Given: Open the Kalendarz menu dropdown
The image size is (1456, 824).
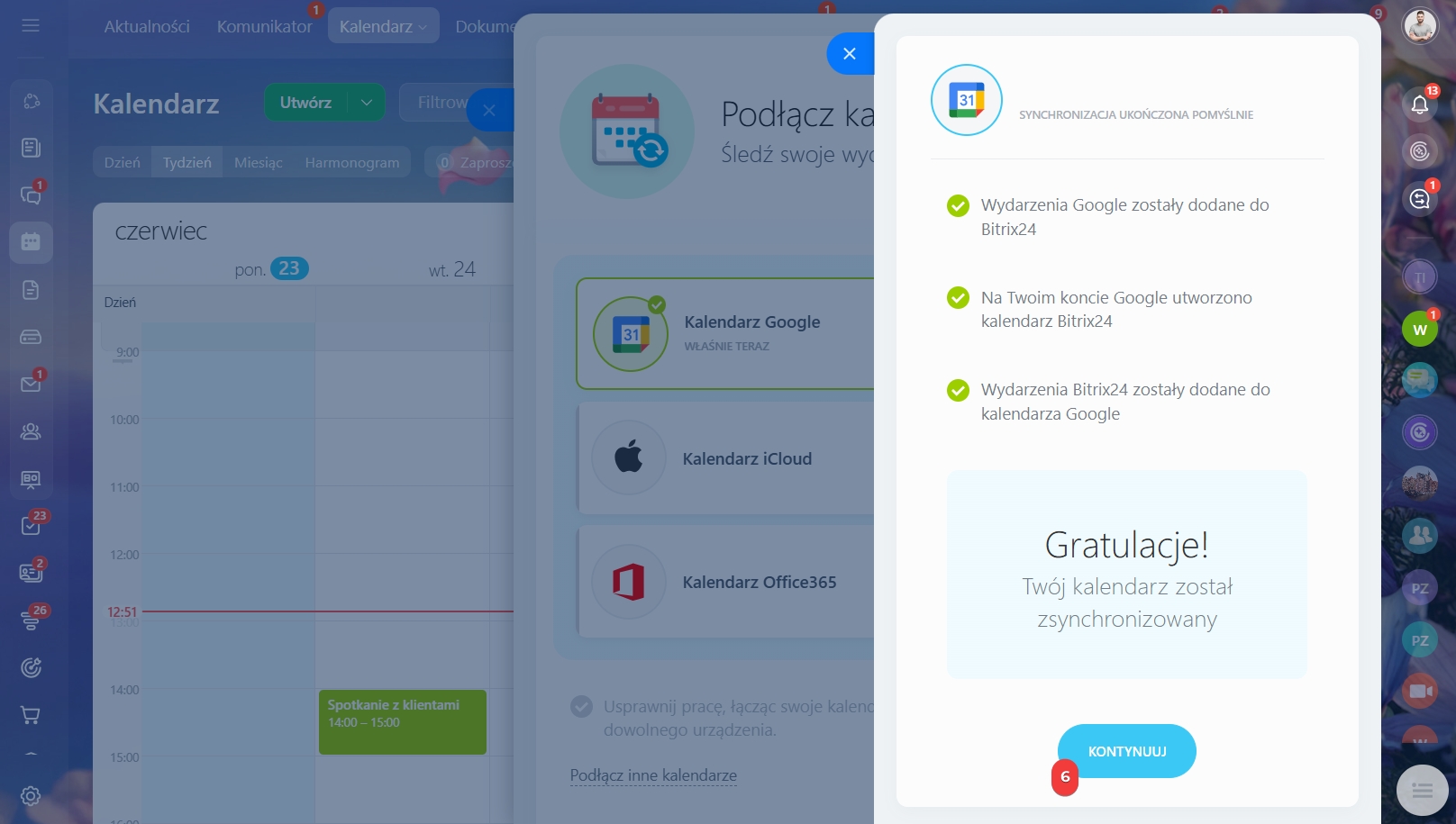Looking at the screenshot, I should click(383, 26).
